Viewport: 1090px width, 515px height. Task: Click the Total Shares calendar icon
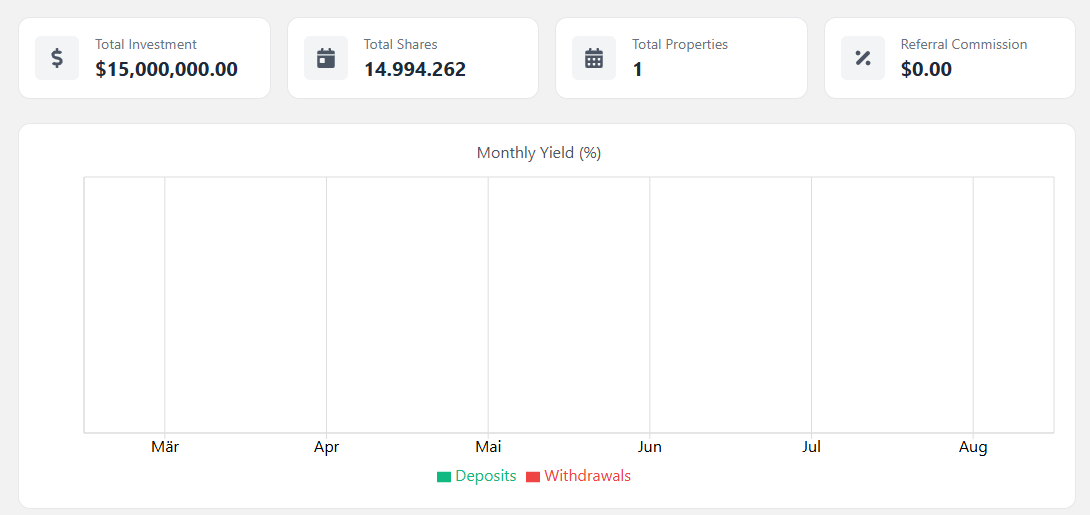pos(326,58)
